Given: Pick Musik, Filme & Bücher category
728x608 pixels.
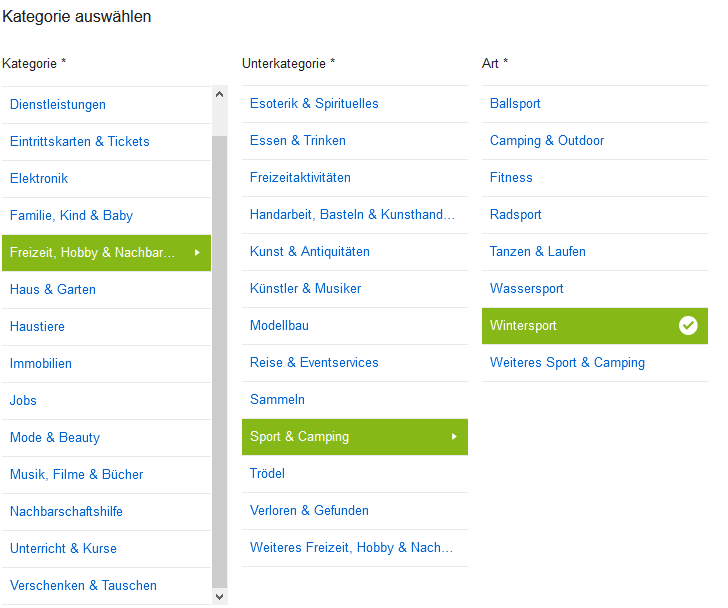Looking at the screenshot, I should tap(76, 475).
